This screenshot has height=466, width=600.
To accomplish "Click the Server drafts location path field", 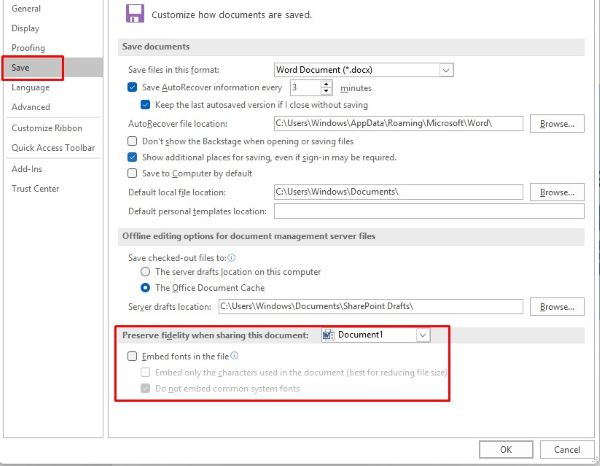I will tap(370, 306).
